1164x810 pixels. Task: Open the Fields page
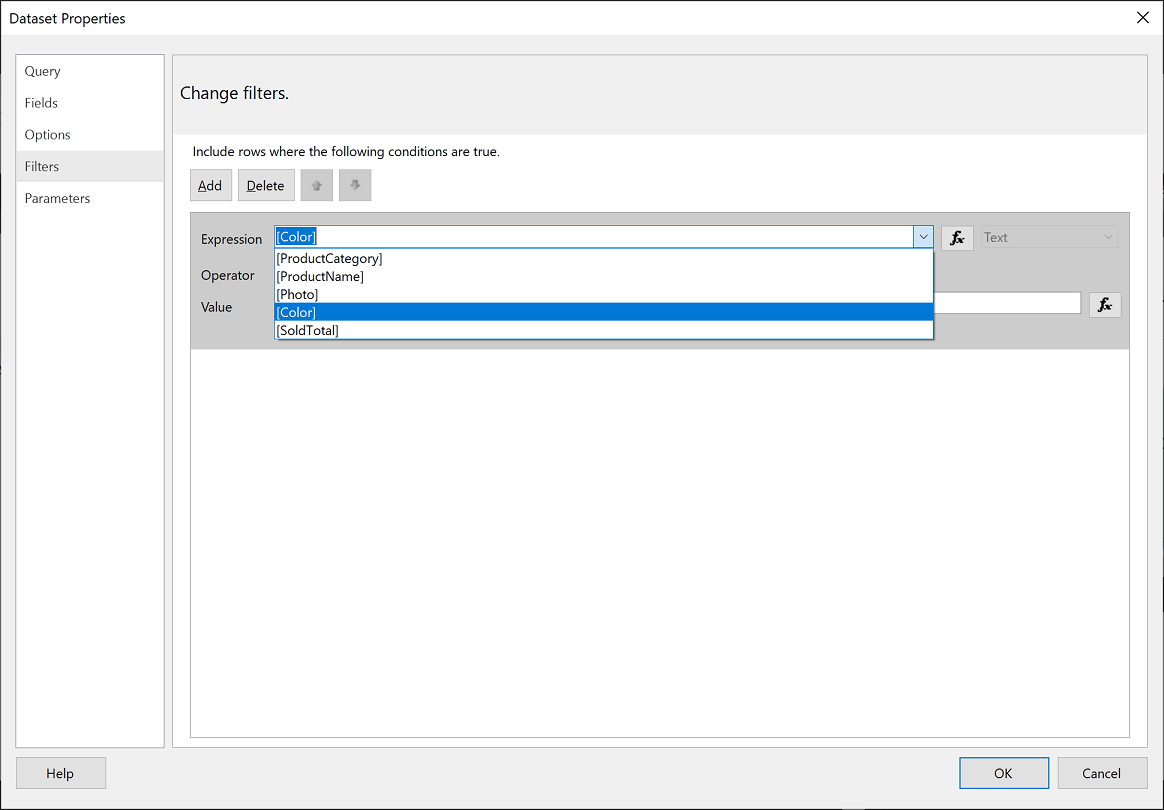click(x=41, y=103)
